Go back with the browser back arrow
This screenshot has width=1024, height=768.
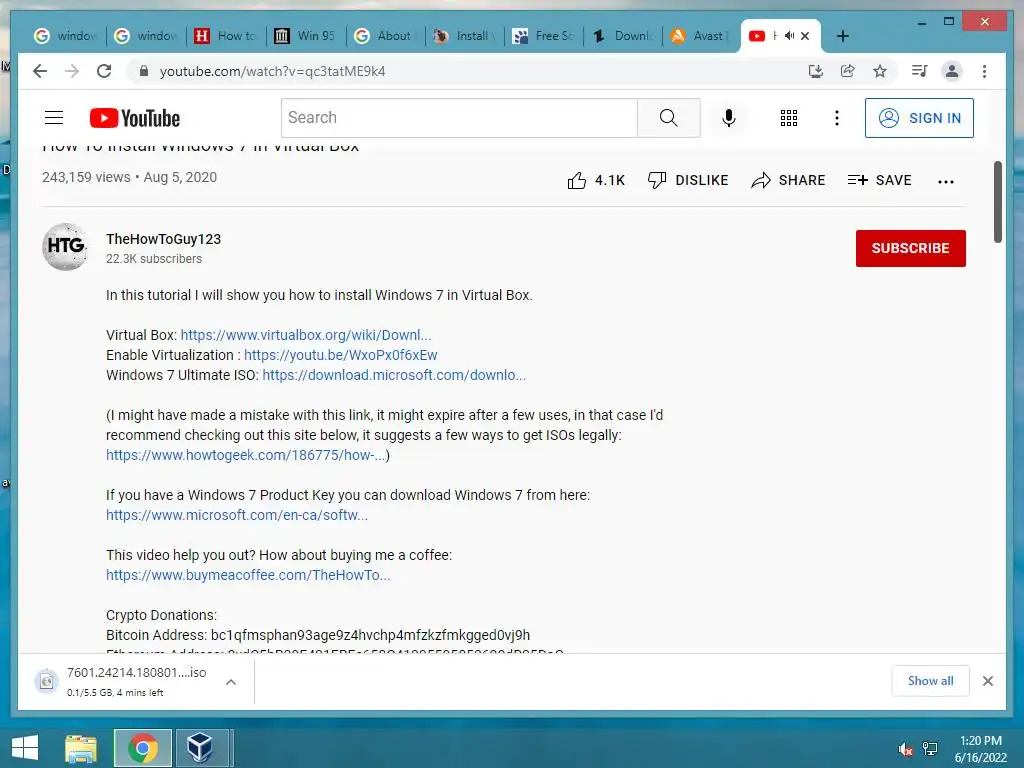(40, 71)
